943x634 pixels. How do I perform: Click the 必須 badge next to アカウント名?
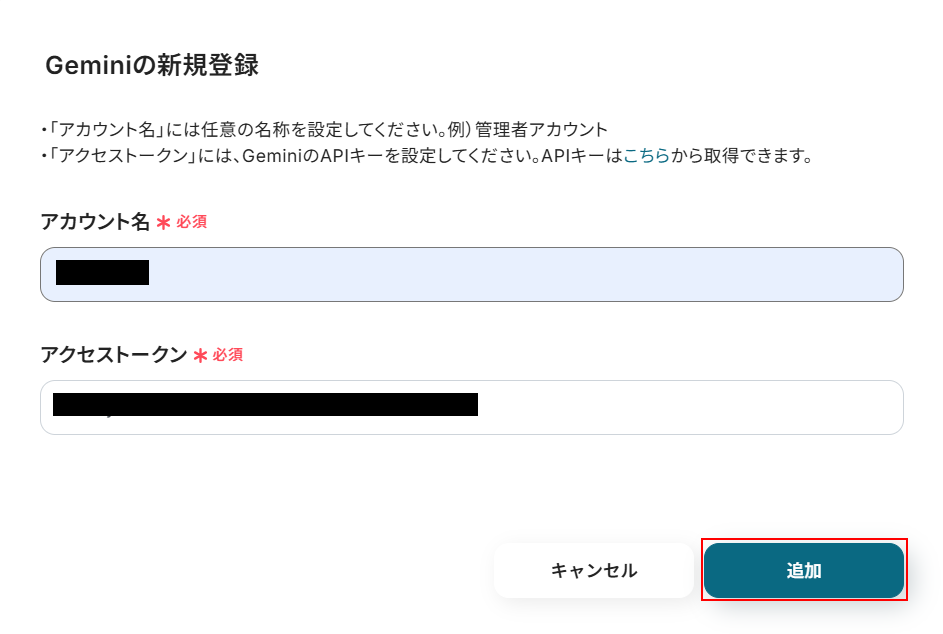(192, 222)
